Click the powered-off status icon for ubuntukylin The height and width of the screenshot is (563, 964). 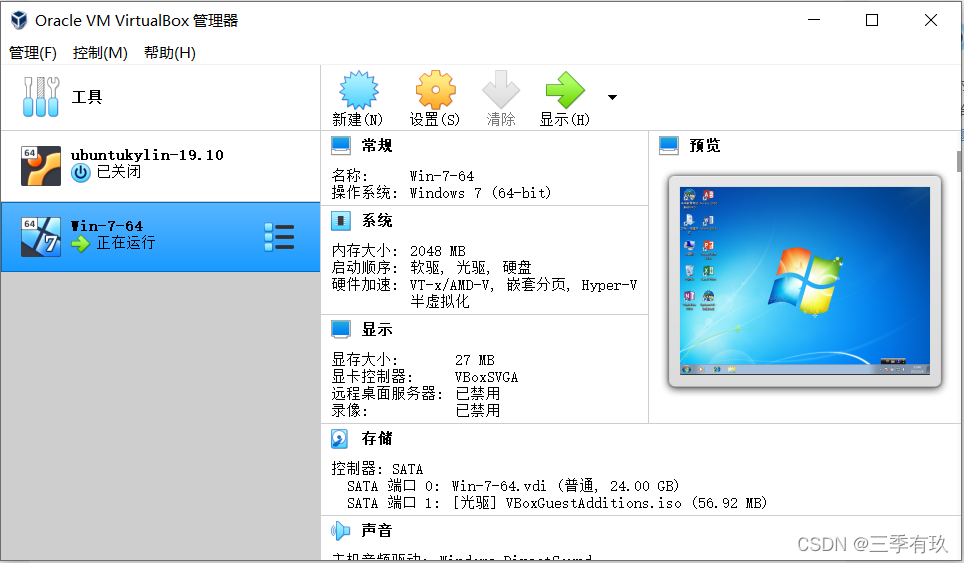pyautogui.click(x=81, y=173)
